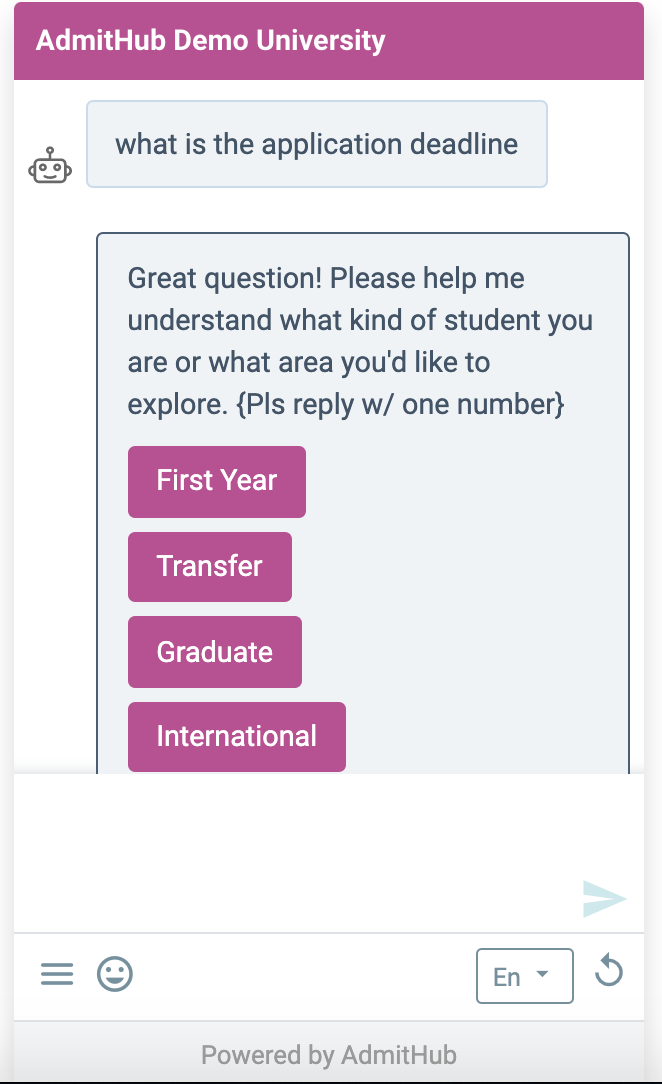Image resolution: width=662 pixels, height=1084 pixels.
Task: Click the 'are or what area you'd like to' line
Action: point(309,362)
